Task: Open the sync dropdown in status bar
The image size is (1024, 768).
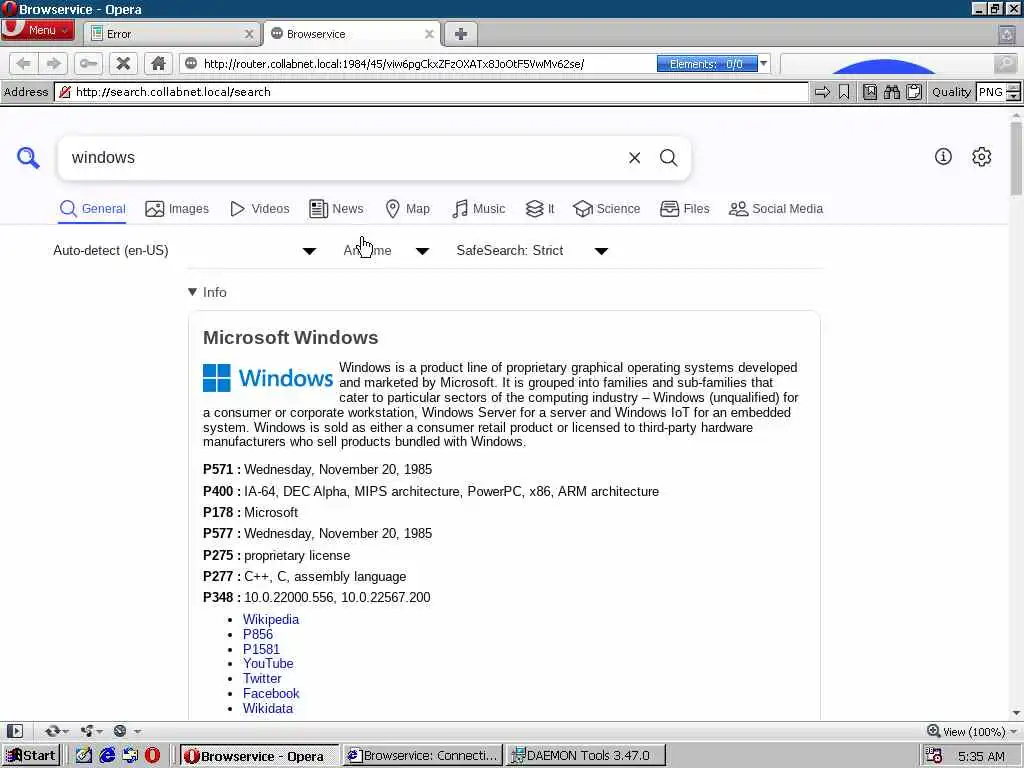Action: pyautogui.click(x=56, y=731)
